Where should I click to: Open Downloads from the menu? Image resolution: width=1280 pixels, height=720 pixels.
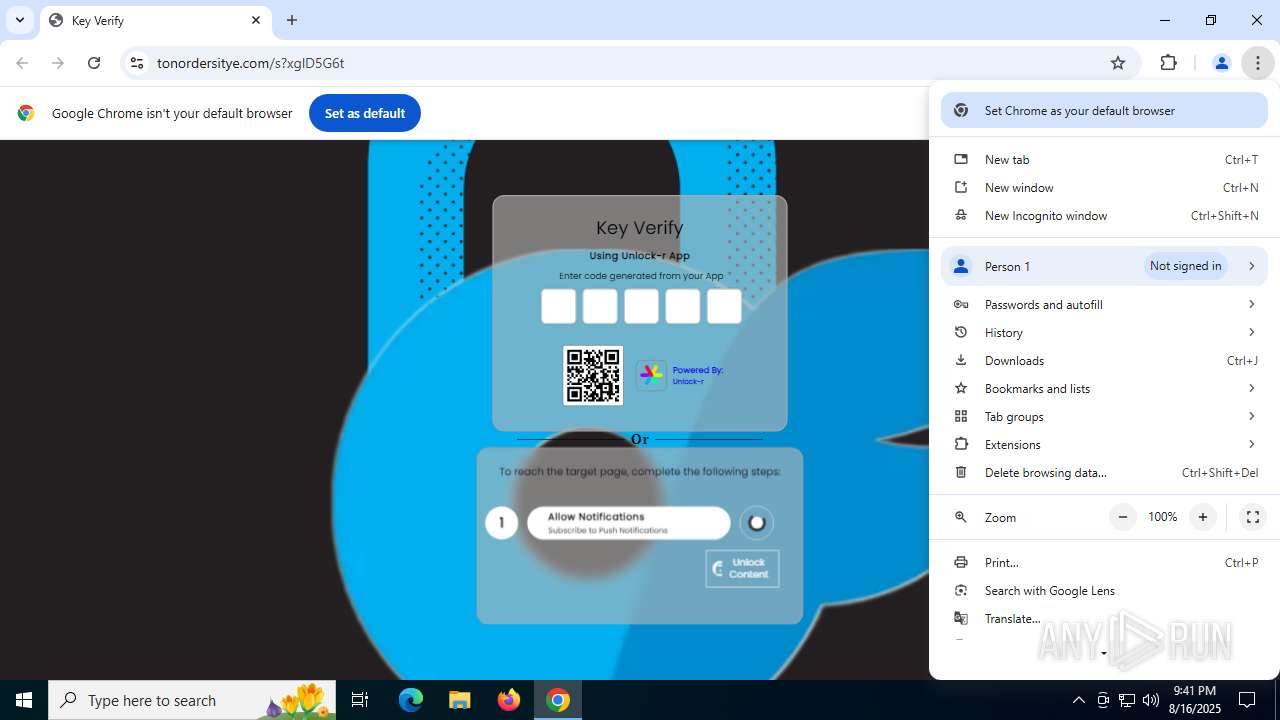(x=1104, y=361)
